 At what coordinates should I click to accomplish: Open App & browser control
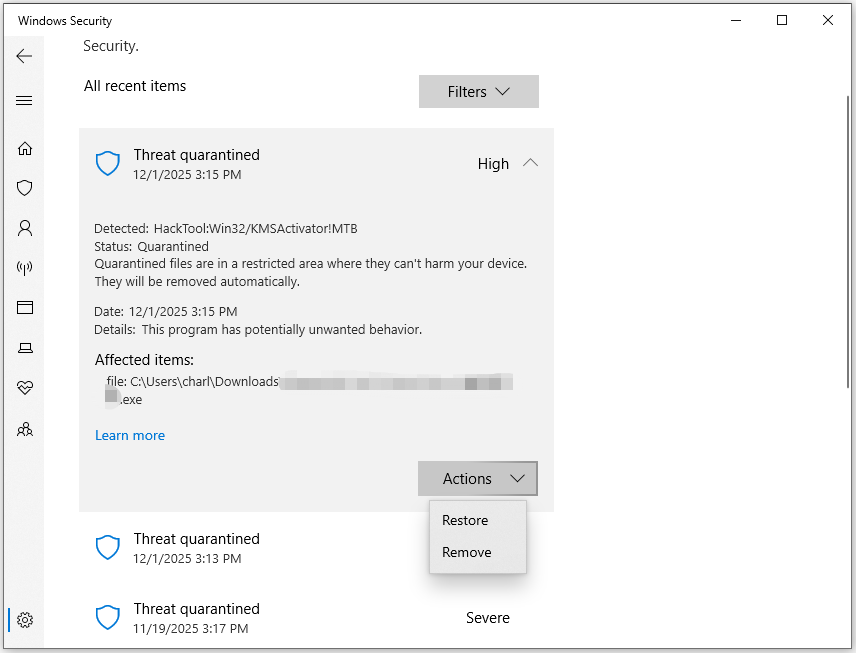(x=22, y=307)
